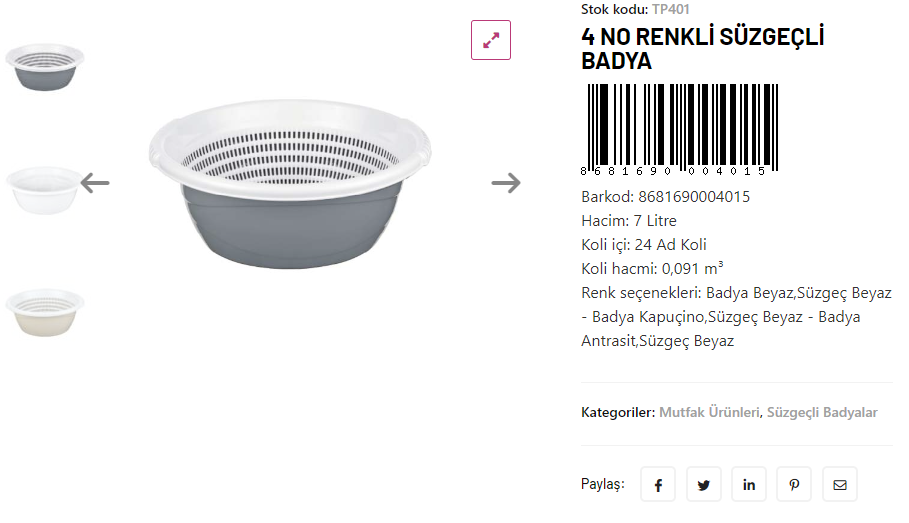Select the cappuccino beige bowl thumbnail

click(45, 312)
